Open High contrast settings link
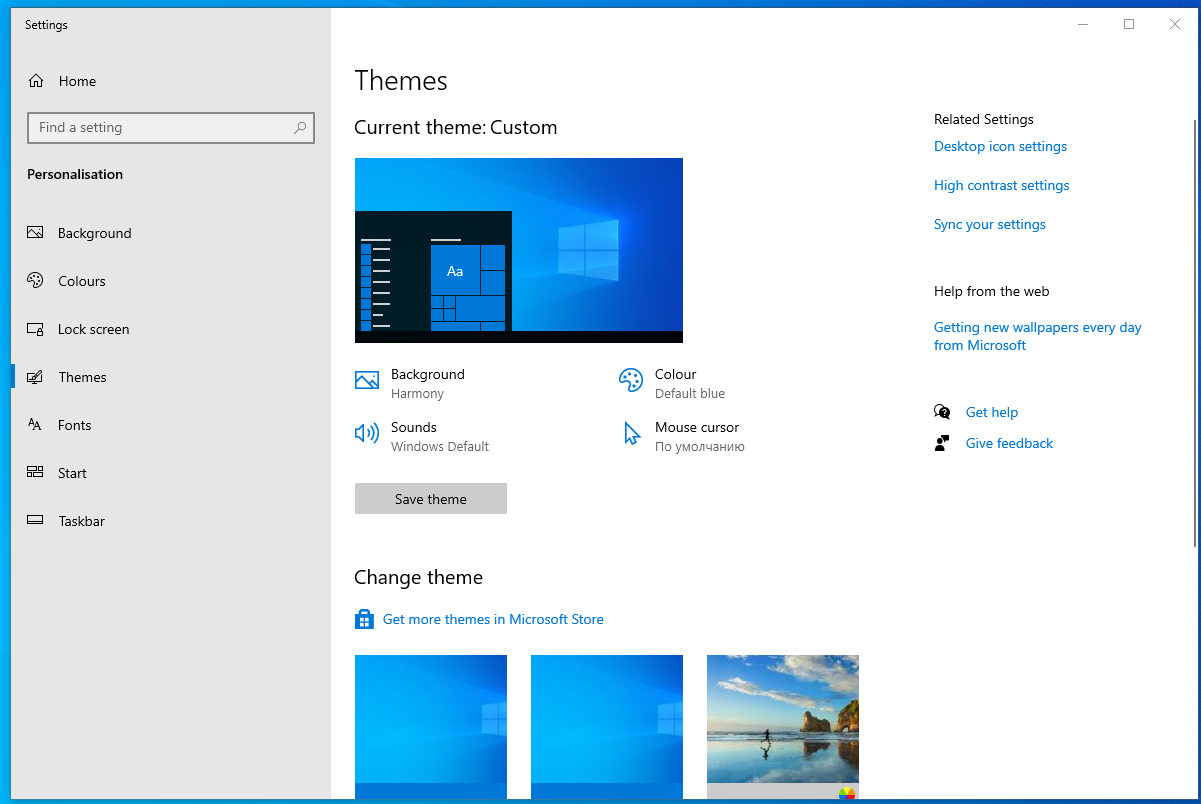Image resolution: width=1201 pixels, height=804 pixels. [x=1001, y=185]
